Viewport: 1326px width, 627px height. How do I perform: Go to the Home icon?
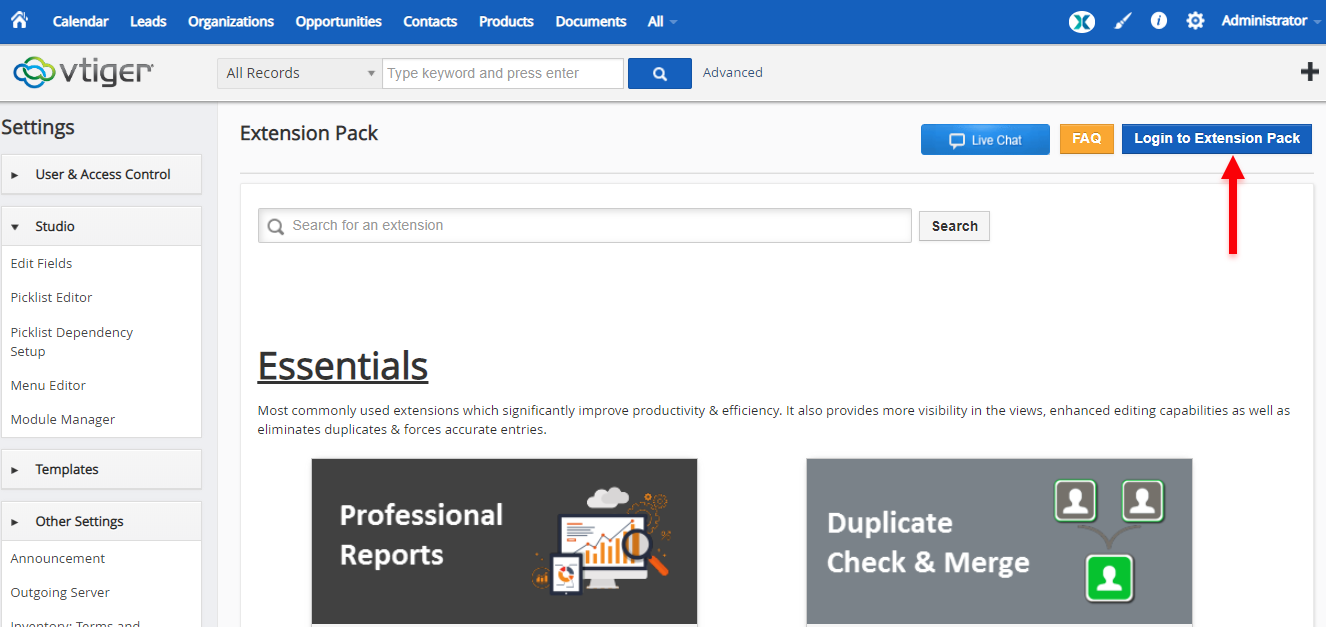[x=20, y=20]
